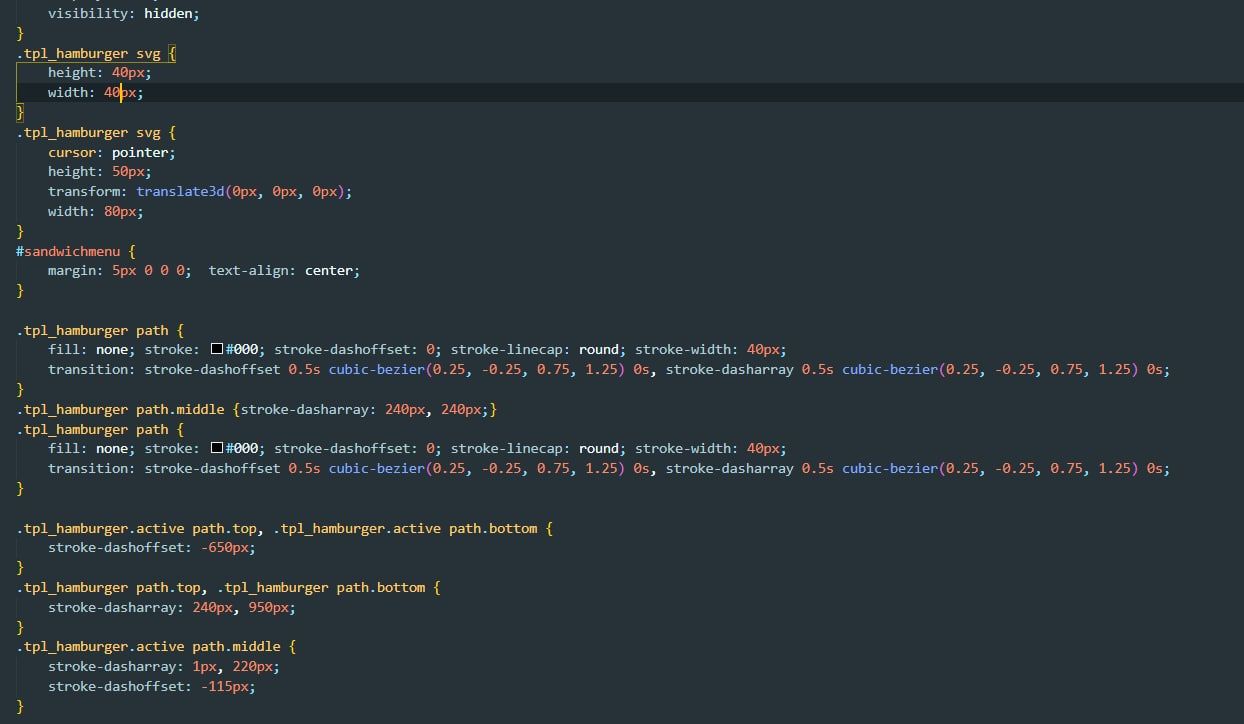Click the '.tpl_hamburger path.top' selector without .active

click(x=108, y=587)
